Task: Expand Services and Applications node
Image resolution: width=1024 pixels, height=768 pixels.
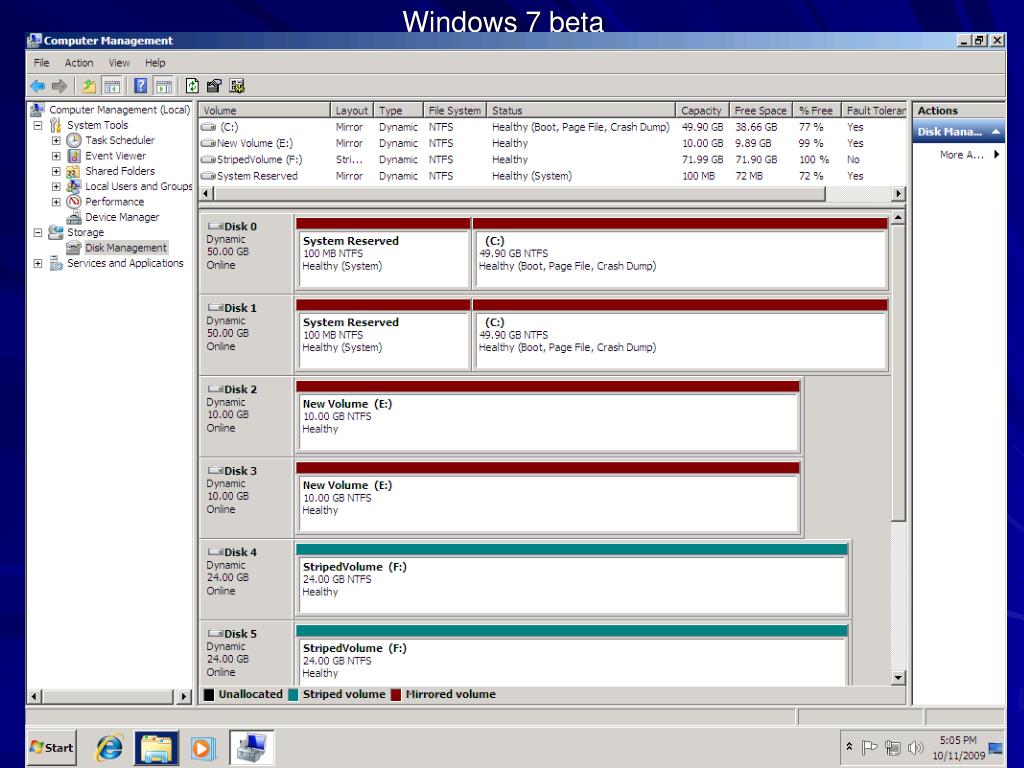Action: pos(38,263)
